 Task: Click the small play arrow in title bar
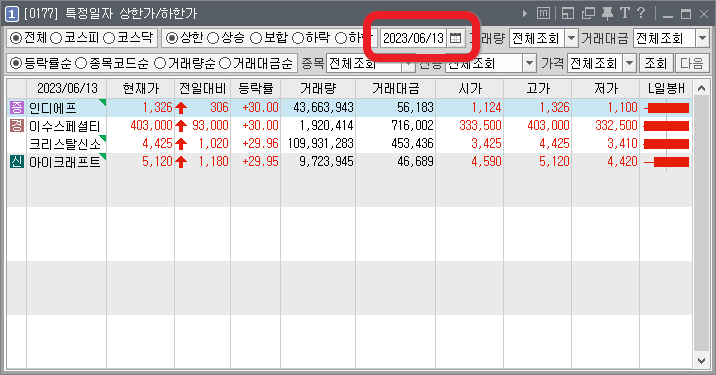[525, 14]
